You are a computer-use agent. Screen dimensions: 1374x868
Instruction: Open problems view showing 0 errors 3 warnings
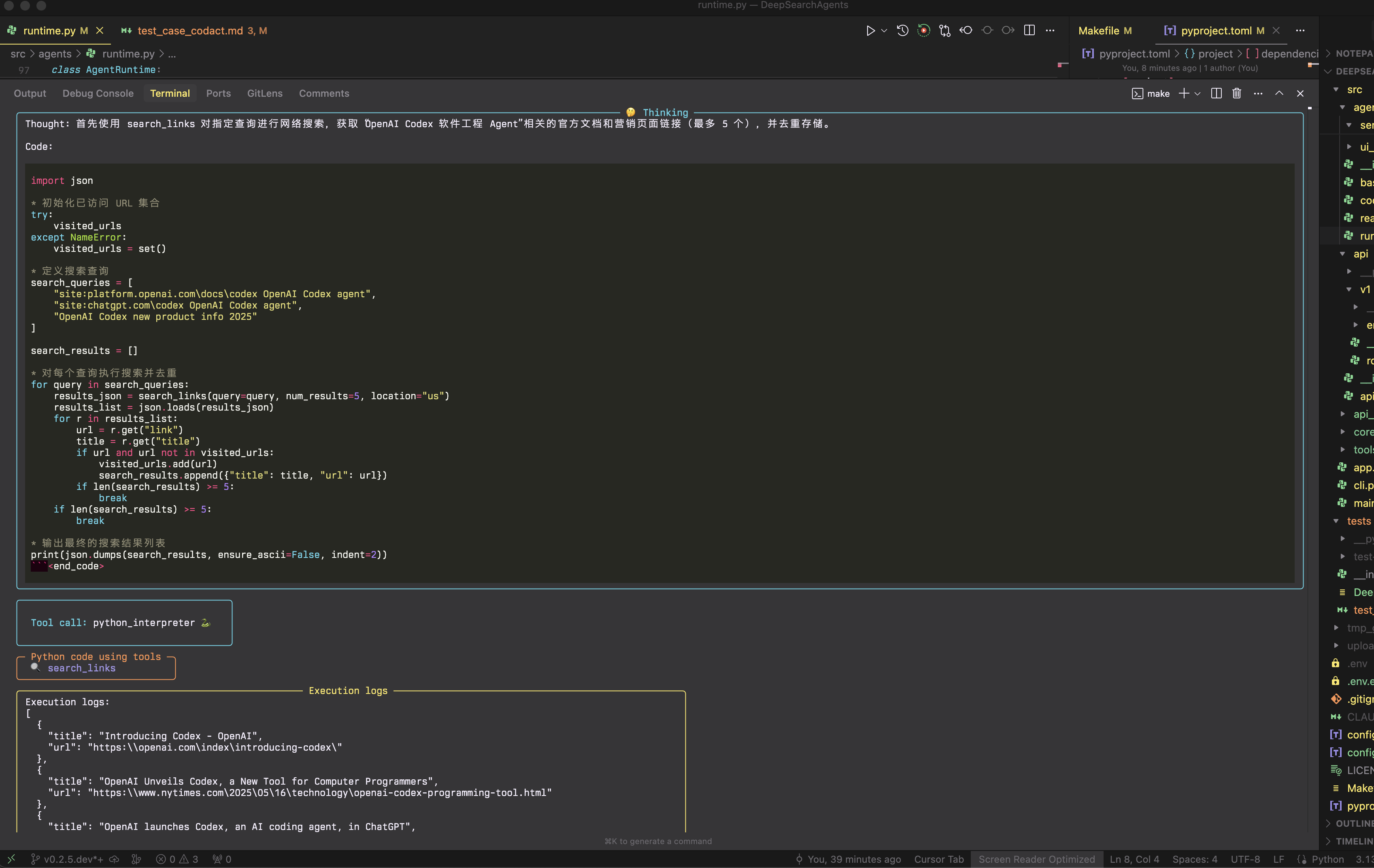[x=177, y=859]
